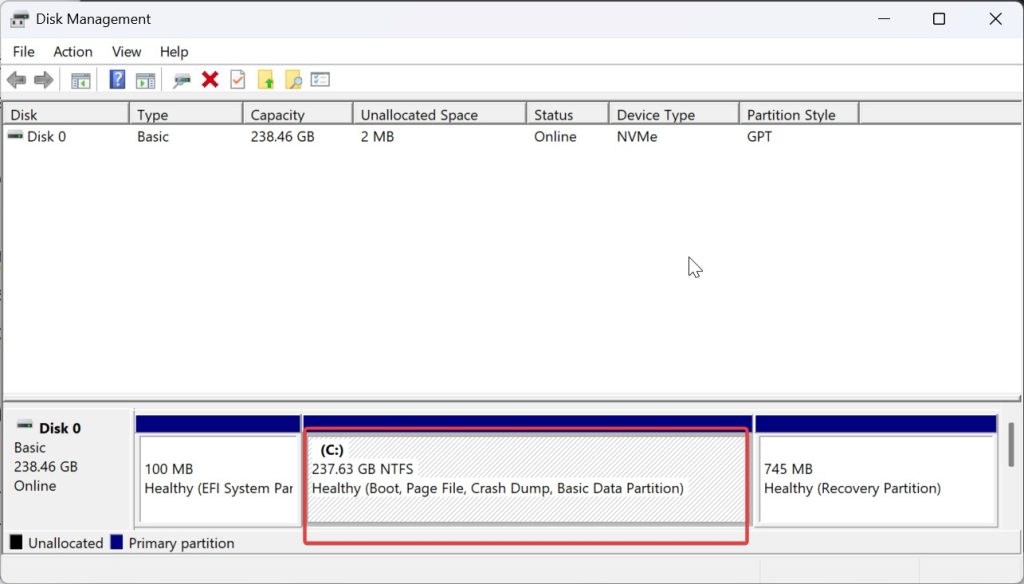Click the Unallocated Space column header
1024x584 pixels.
point(438,115)
